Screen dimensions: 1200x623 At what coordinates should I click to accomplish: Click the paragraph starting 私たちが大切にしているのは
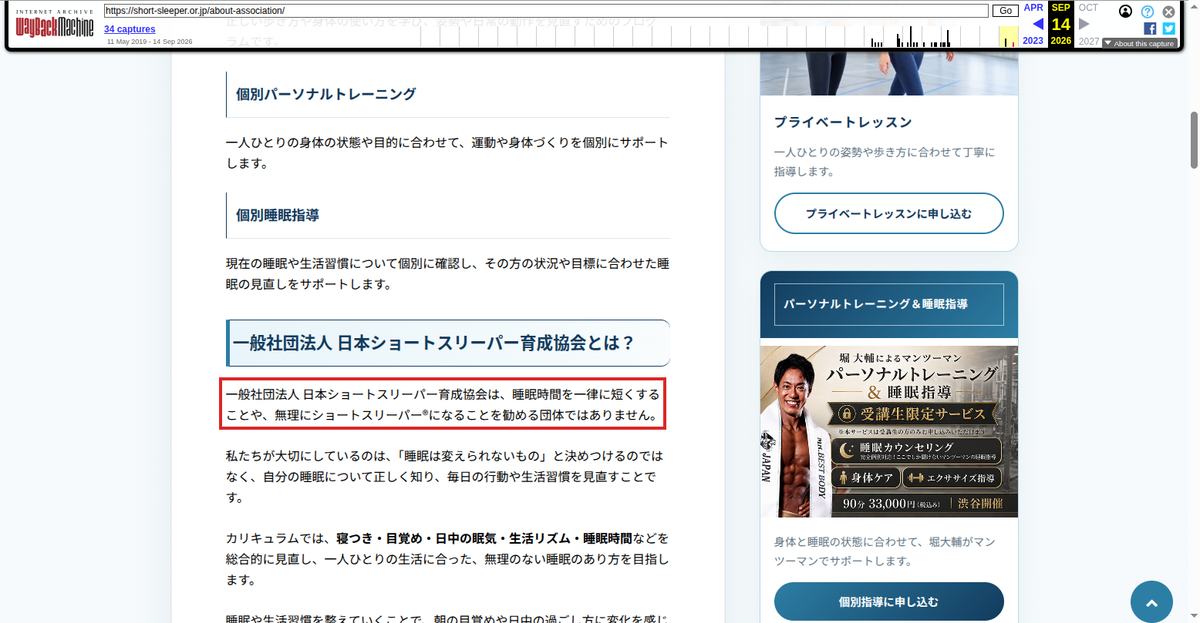[x=447, y=476]
